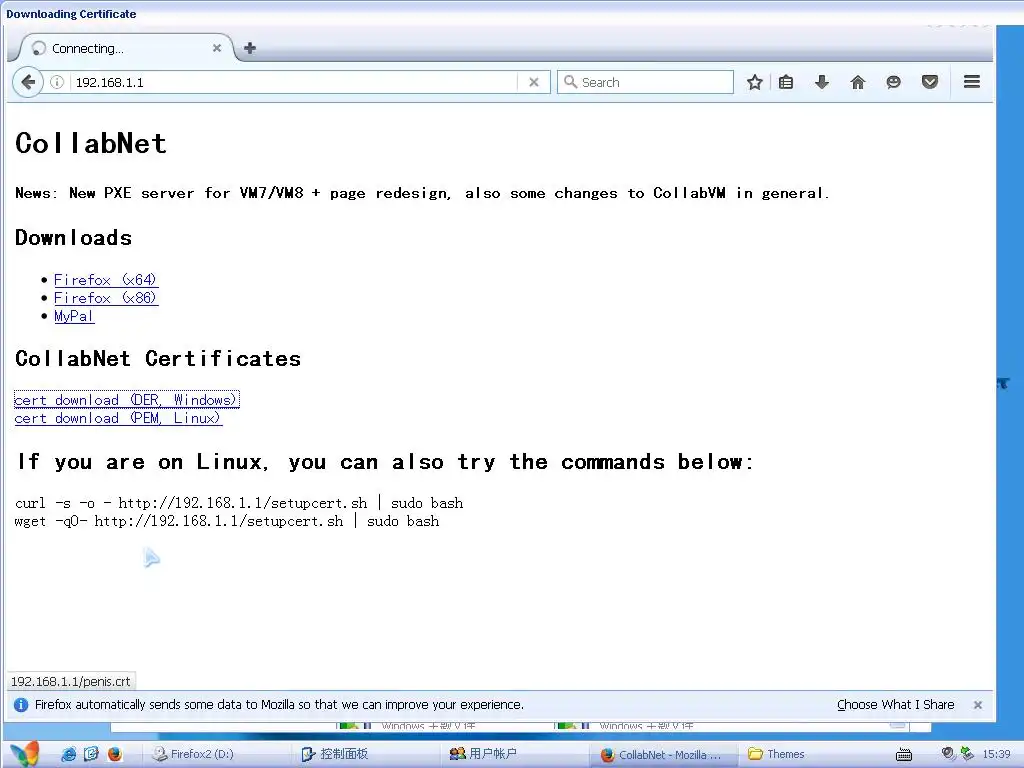Open the MyPal download link
Image resolution: width=1024 pixels, height=768 pixels.
point(74,316)
